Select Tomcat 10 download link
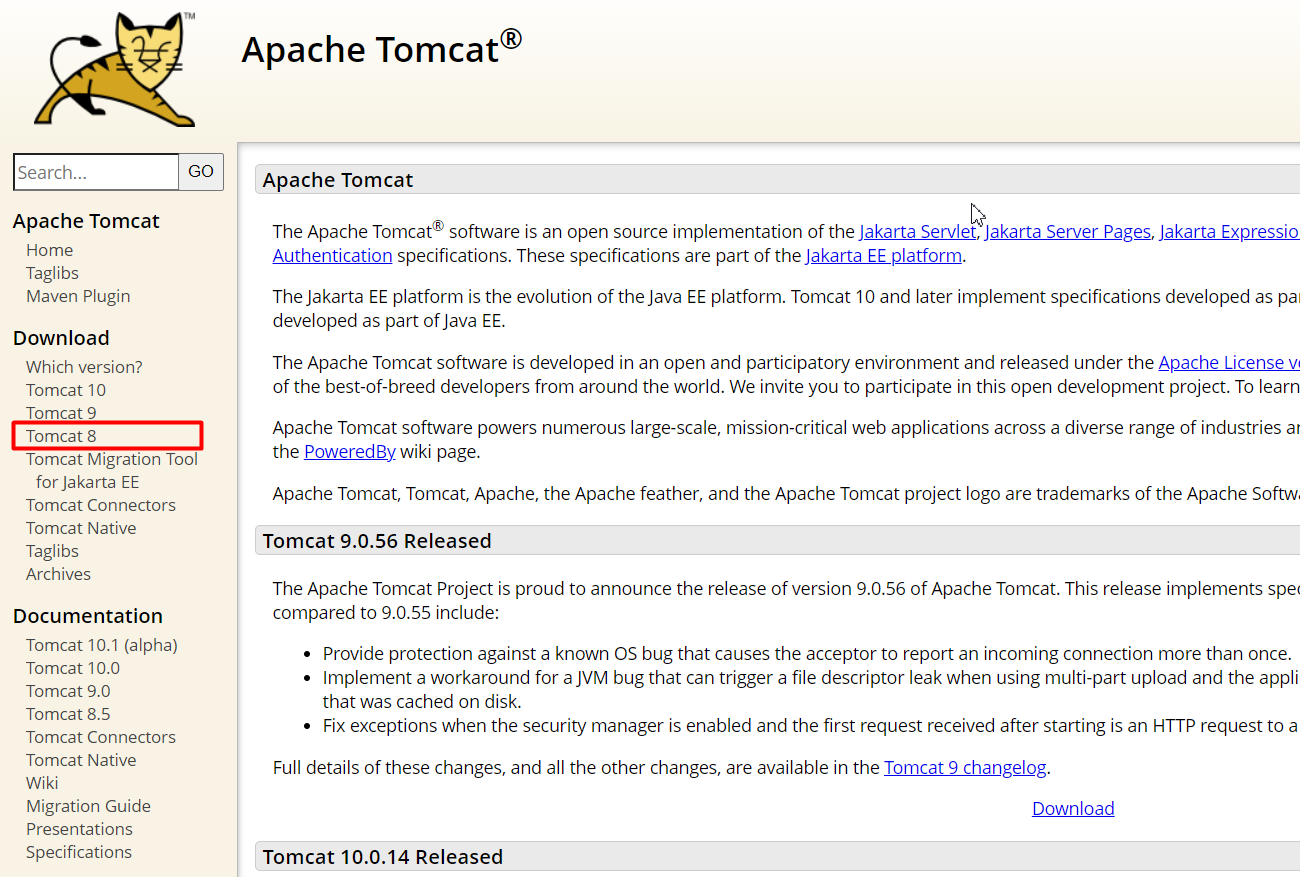The image size is (1300, 877). point(65,389)
